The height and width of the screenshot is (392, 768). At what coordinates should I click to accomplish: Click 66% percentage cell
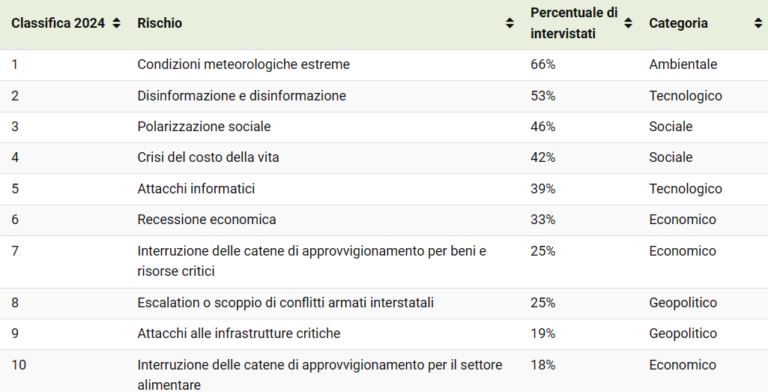click(x=543, y=65)
